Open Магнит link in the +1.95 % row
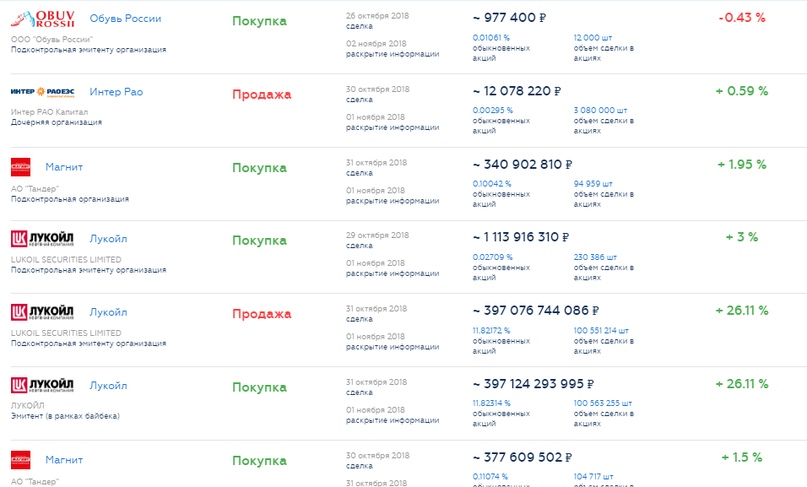Screen dimensions: 807x487 pos(64,167)
